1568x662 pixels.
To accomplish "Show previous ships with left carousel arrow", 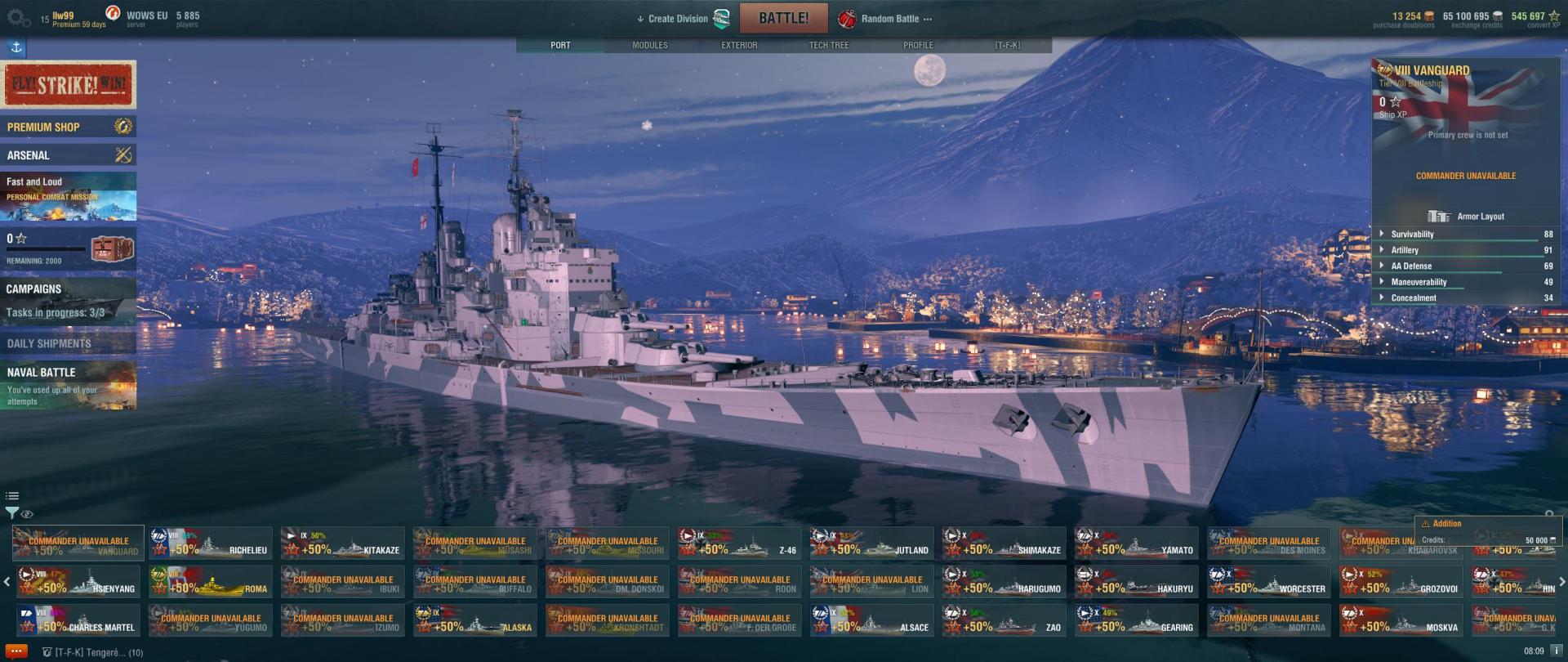I will (7, 582).
